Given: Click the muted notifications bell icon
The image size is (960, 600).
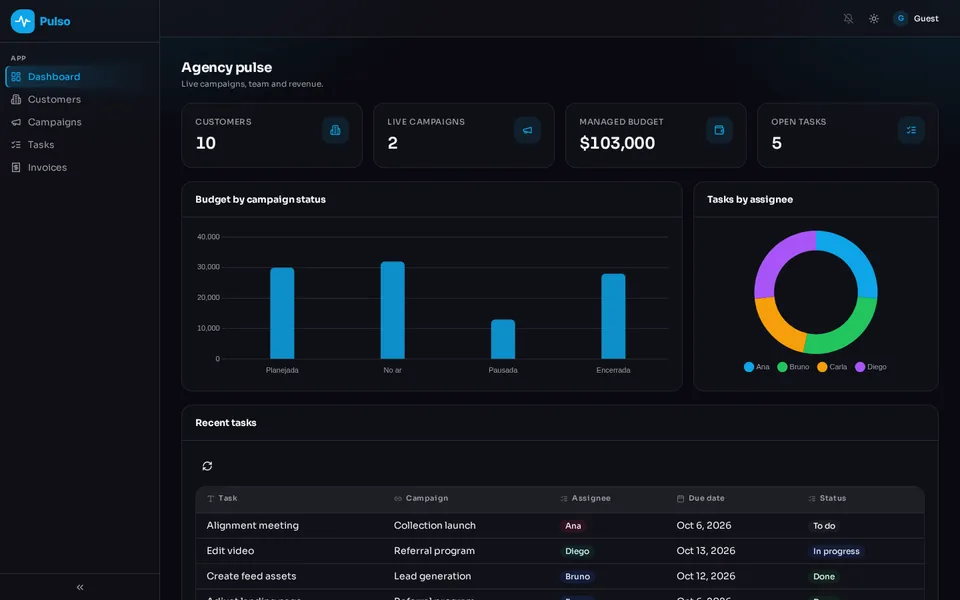Looking at the screenshot, I should click(x=848, y=19).
